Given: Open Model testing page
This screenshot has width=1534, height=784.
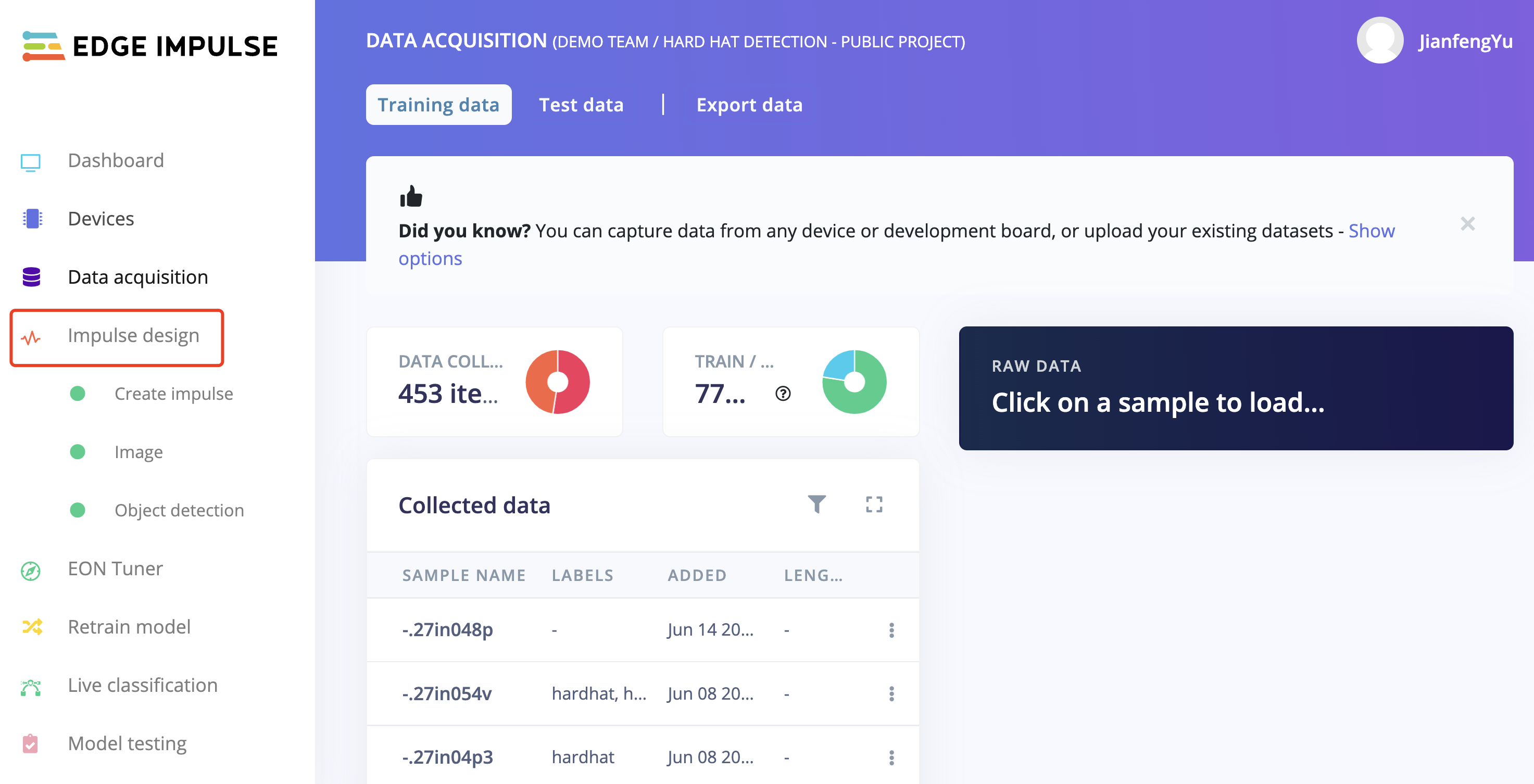Looking at the screenshot, I should pos(127,743).
